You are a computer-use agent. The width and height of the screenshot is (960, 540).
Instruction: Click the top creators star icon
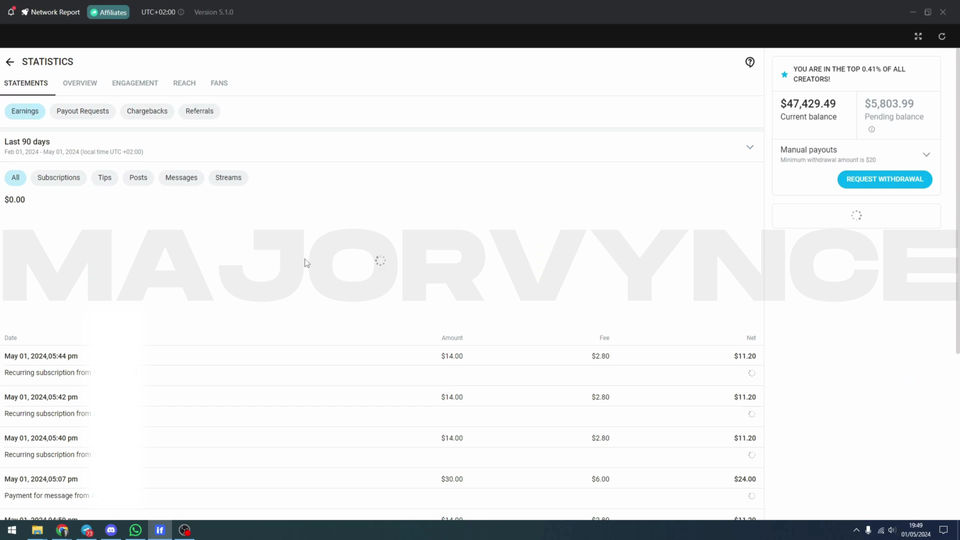click(784, 74)
